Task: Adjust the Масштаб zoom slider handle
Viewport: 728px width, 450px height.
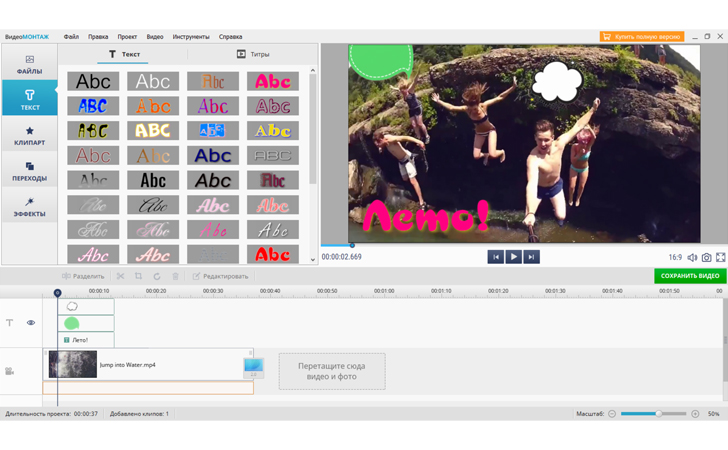Action: click(x=658, y=413)
